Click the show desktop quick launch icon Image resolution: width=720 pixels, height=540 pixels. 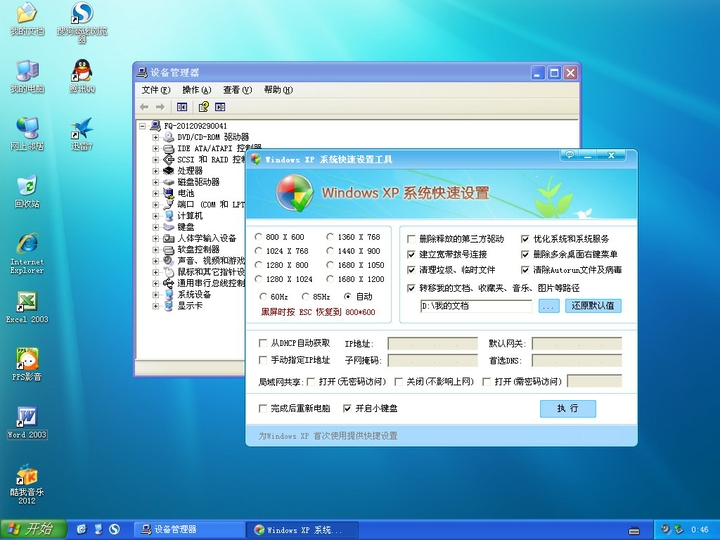coord(98,529)
